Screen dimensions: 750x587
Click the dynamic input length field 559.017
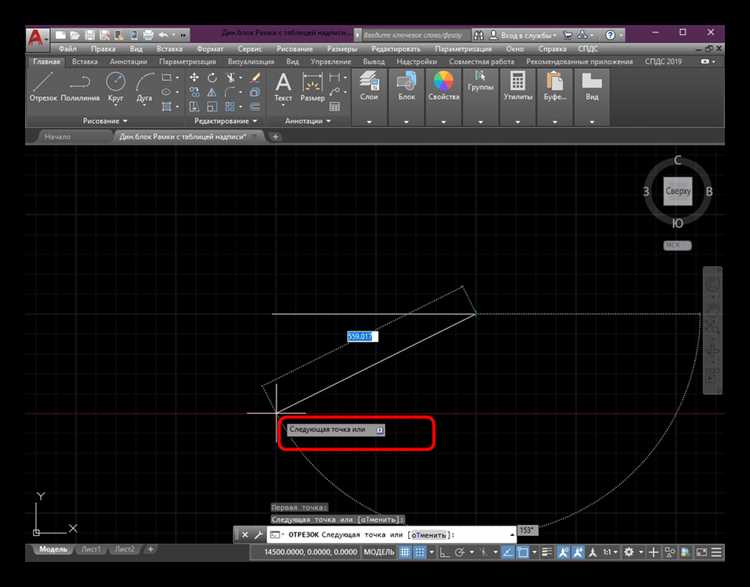362,337
